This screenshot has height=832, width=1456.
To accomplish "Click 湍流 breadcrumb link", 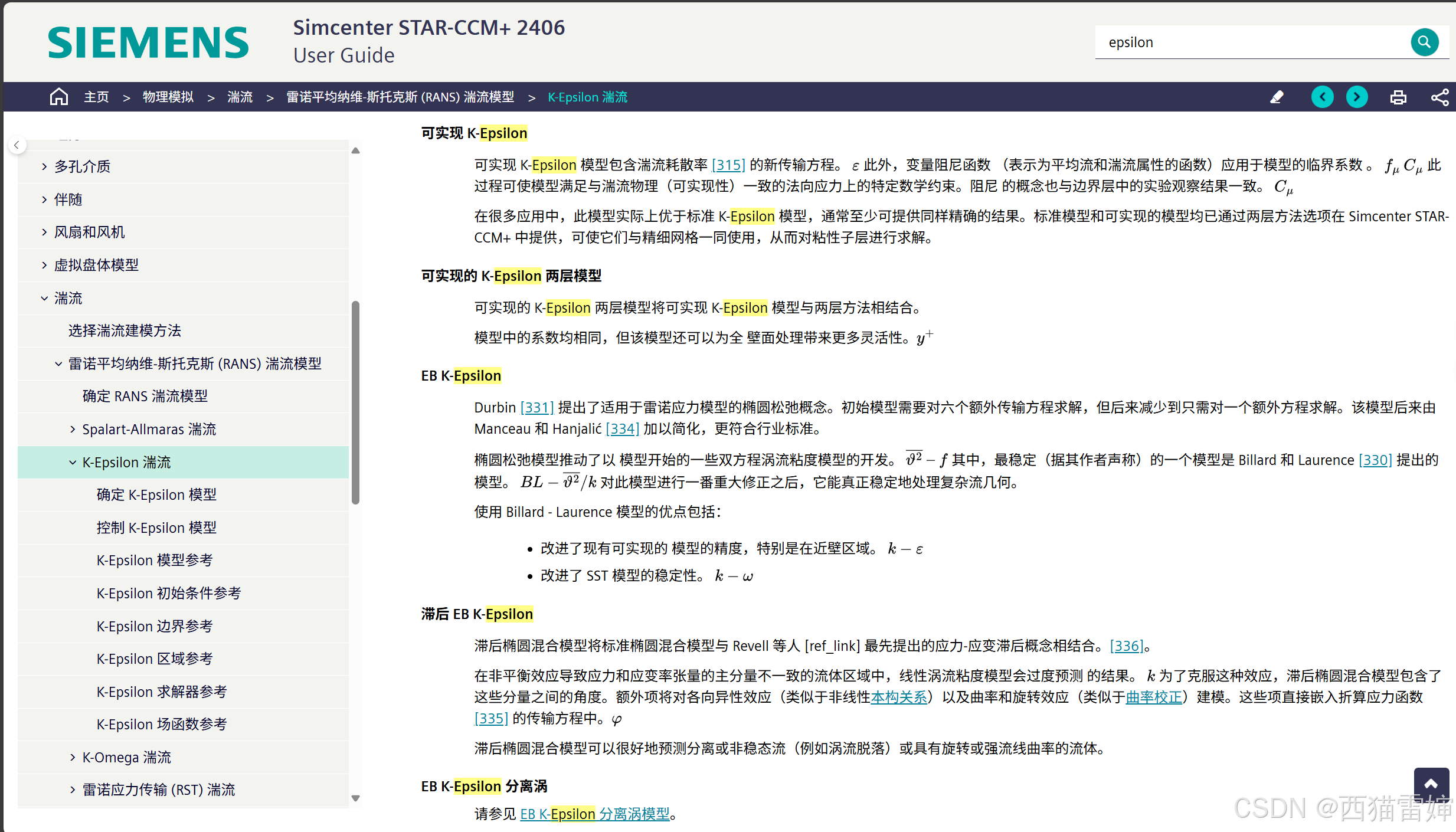I will pos(240,97).
